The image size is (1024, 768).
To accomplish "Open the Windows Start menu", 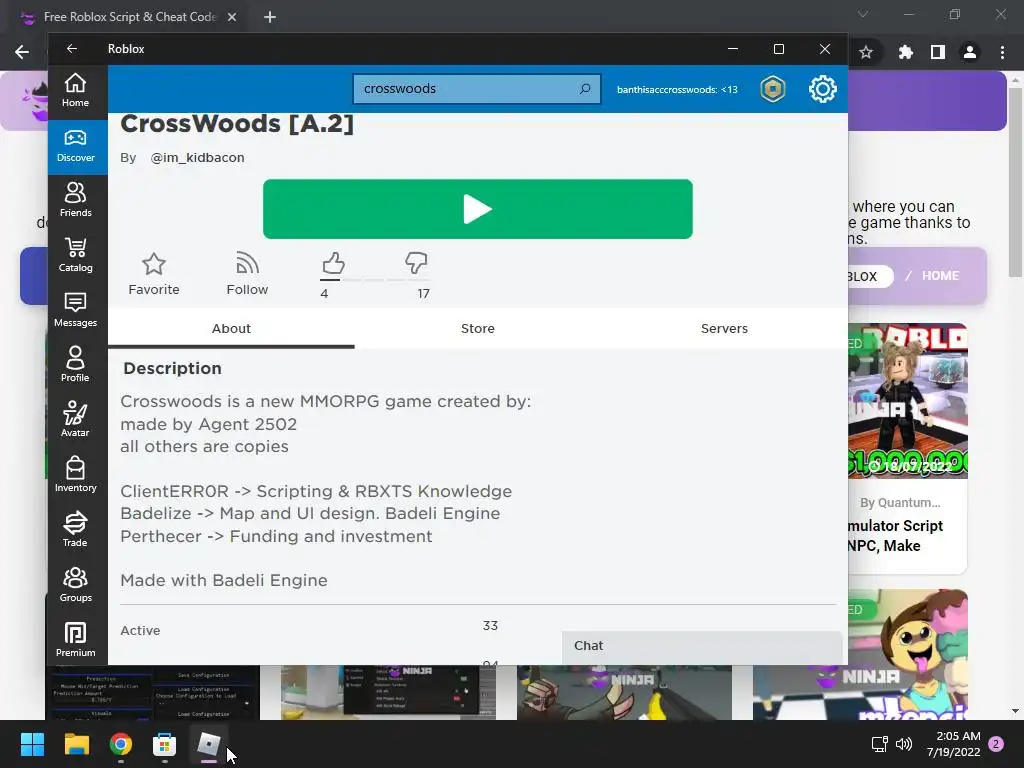I will [32, 744].
